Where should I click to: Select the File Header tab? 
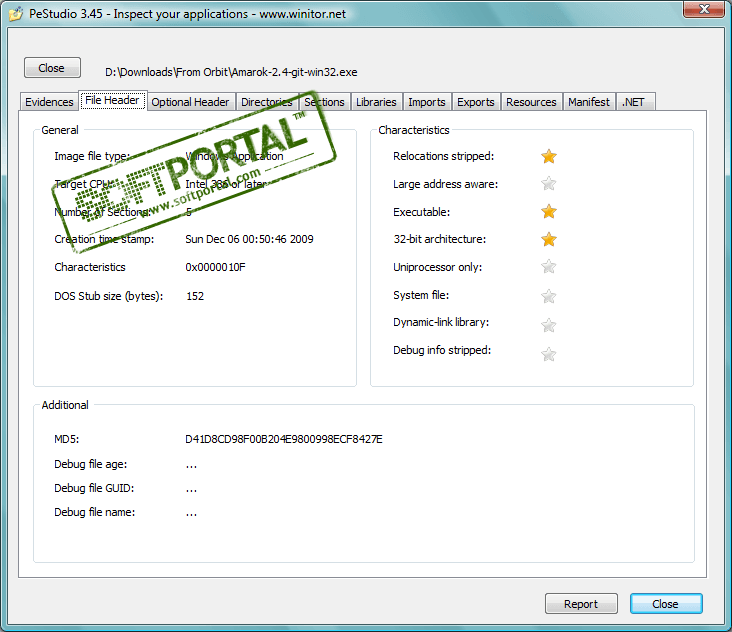click(x=113, y=100)
